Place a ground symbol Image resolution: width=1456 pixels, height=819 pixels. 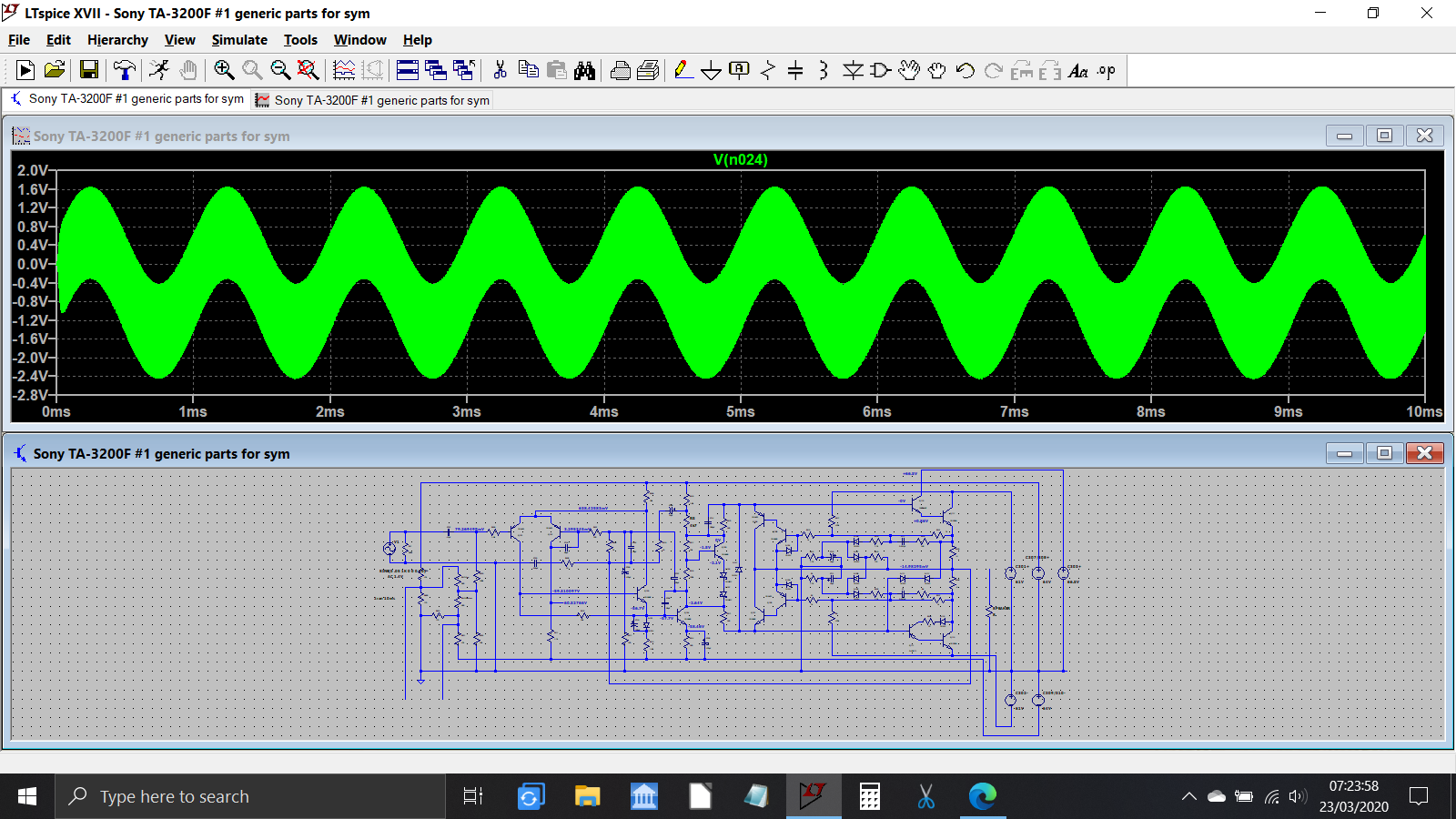click(x=712, y=70)
